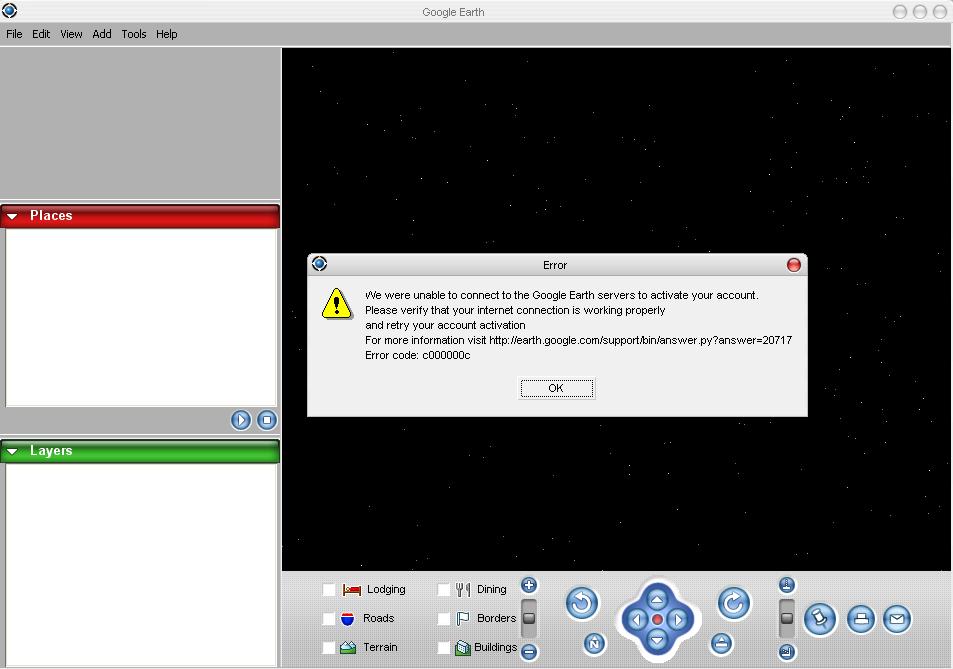Click the Lodging label text
This screenshot has width=953, height=669.
(x=386, y=589)
